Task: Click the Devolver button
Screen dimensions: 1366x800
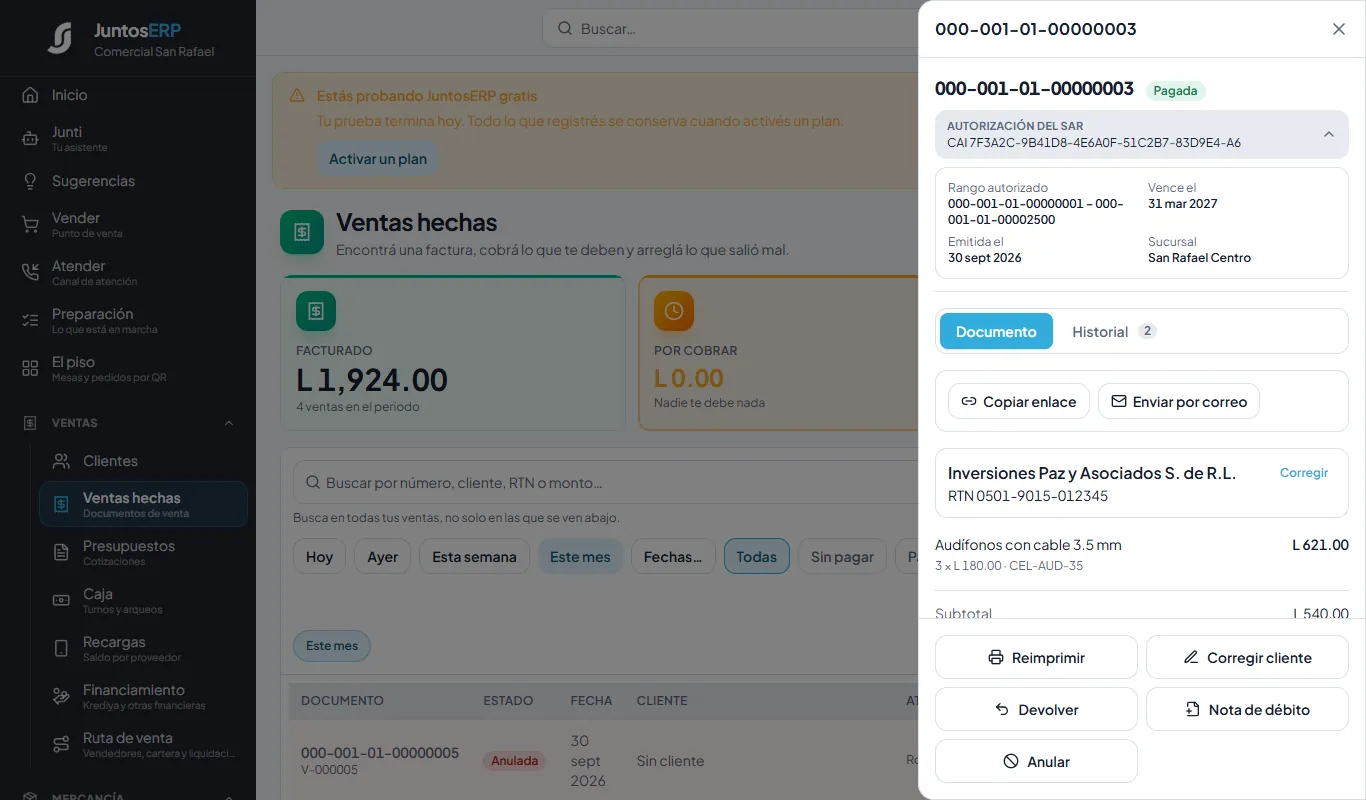Action: tap(1036, 709)
